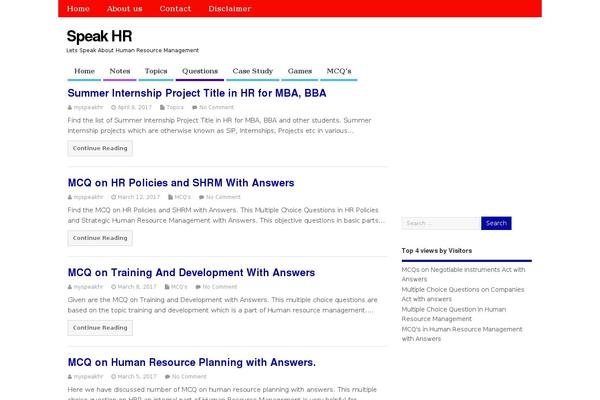The height and width of the screenshot is (400, 600).
Task: Click clock icon beside March 5, 2017
Action: tap(113, 377)
